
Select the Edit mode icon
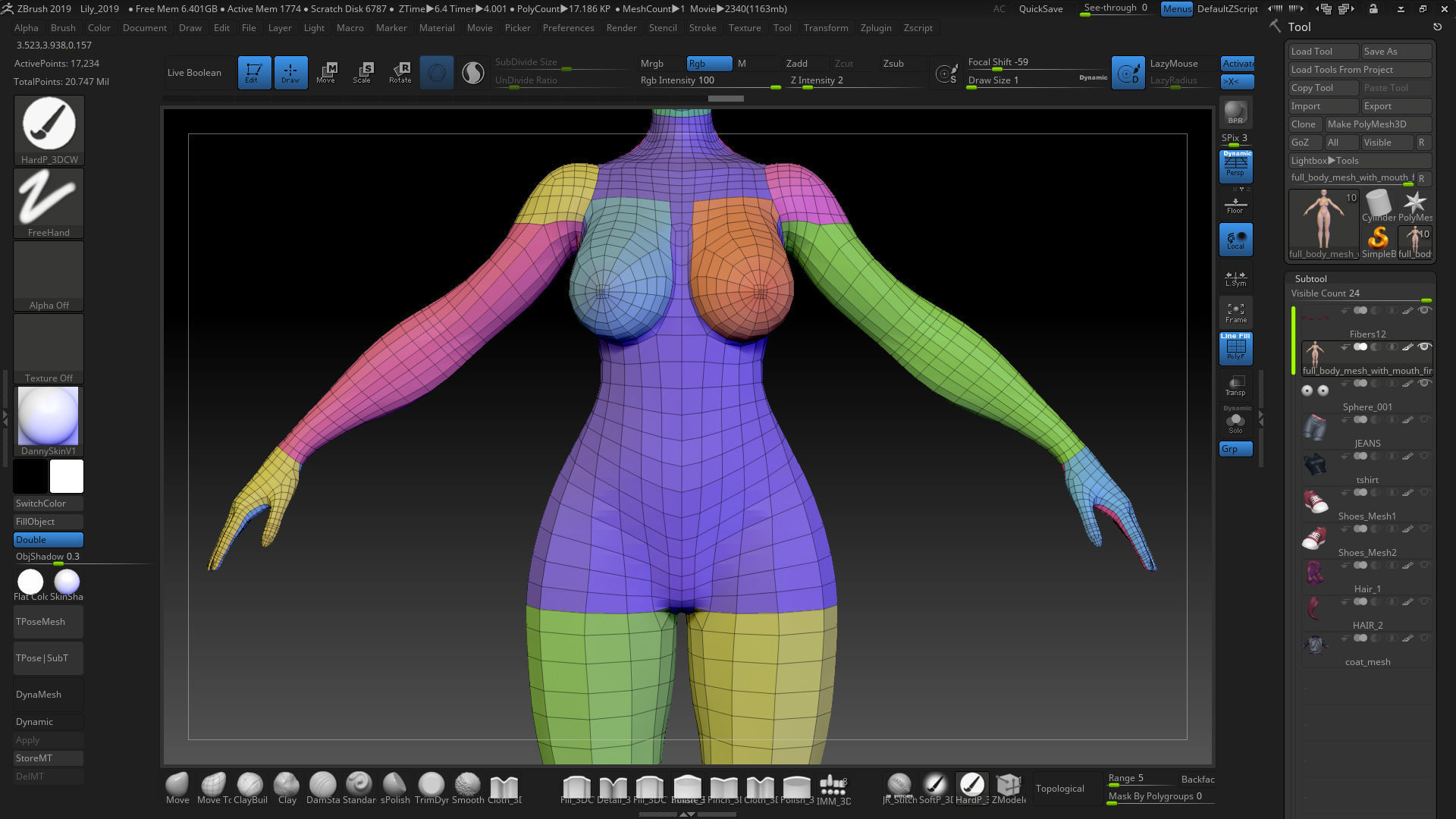[x=254, y=73]
